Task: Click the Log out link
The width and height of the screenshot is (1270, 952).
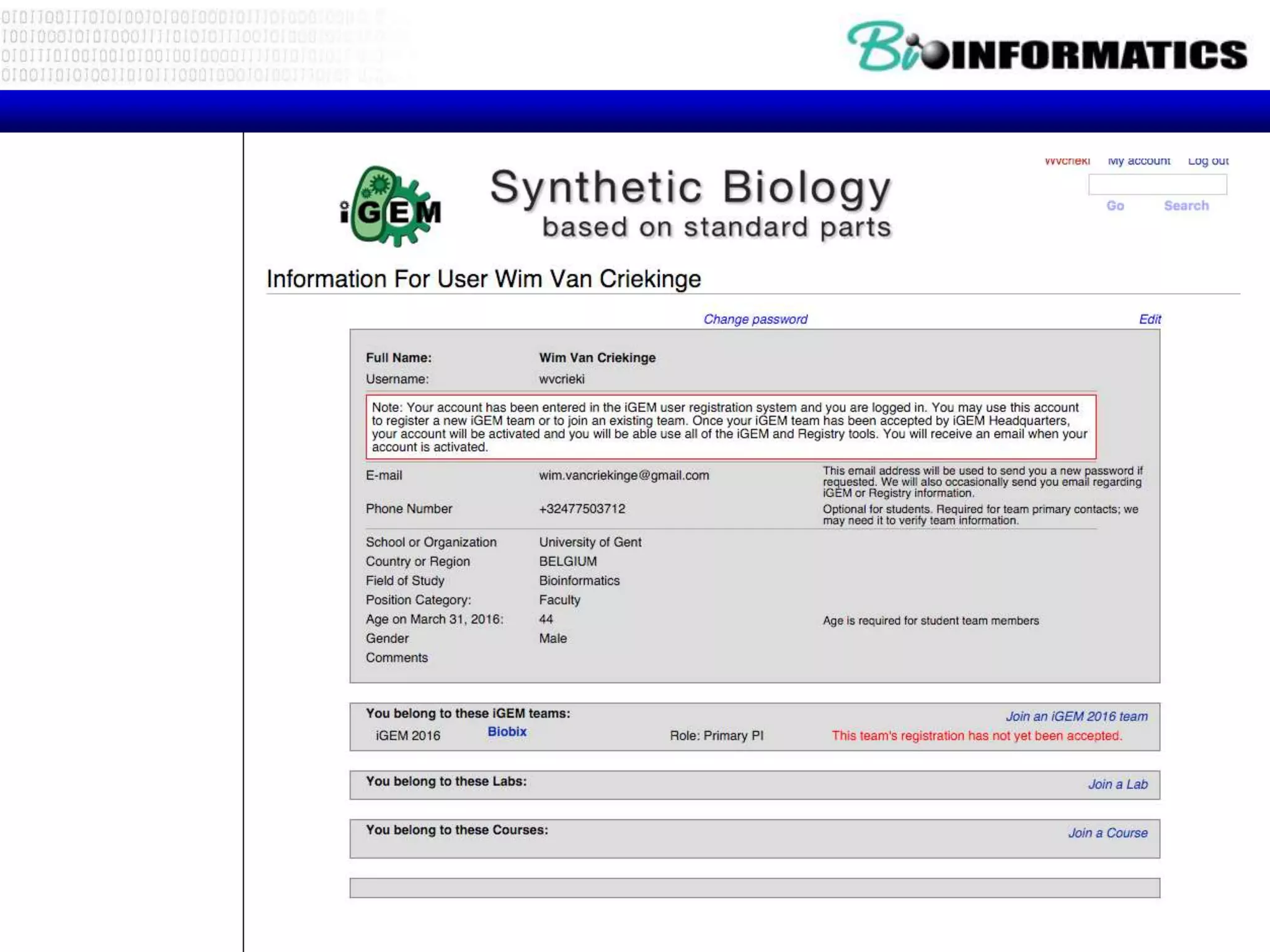Action: 1207,161
